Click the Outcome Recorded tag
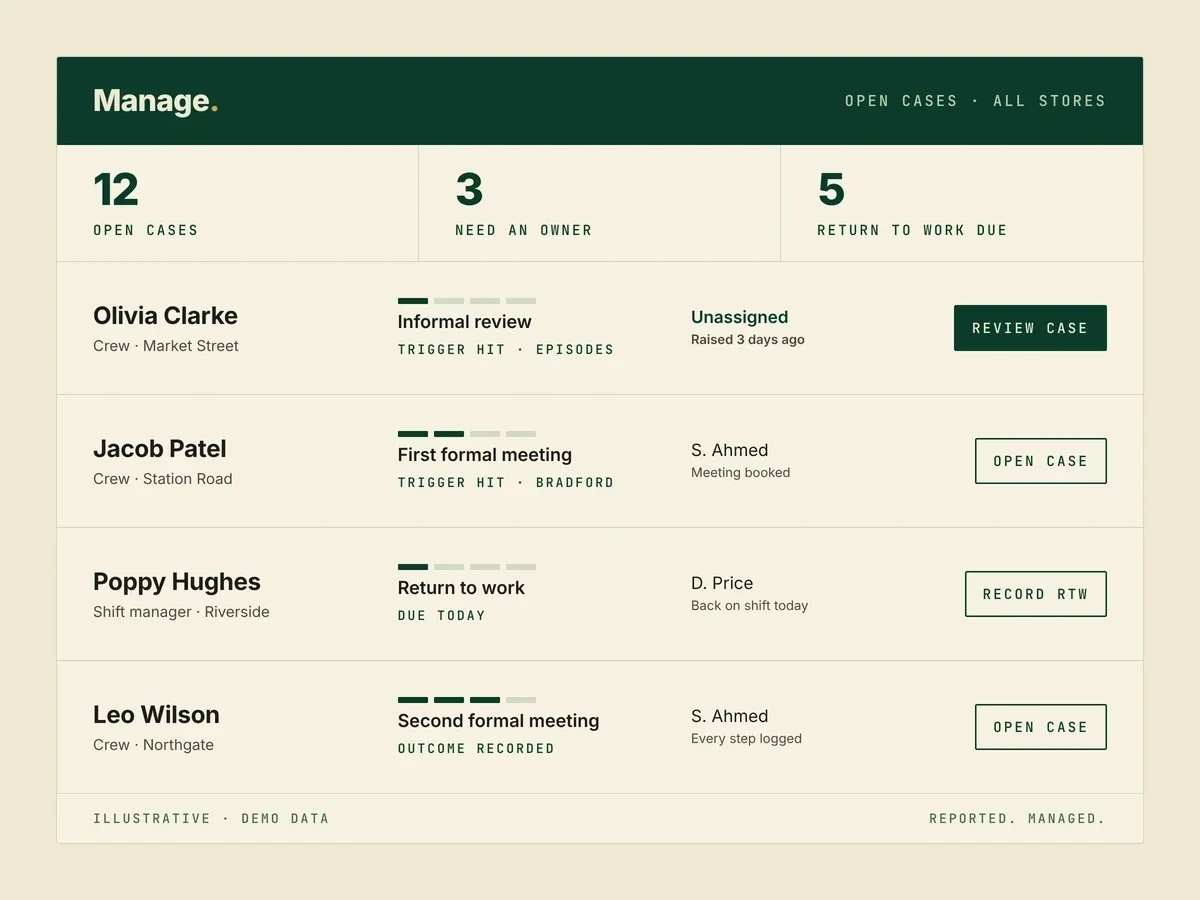 476,749
